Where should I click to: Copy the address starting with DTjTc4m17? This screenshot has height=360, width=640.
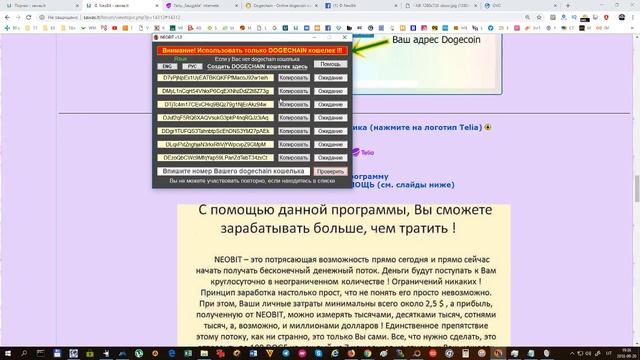[x=294, y=104]
